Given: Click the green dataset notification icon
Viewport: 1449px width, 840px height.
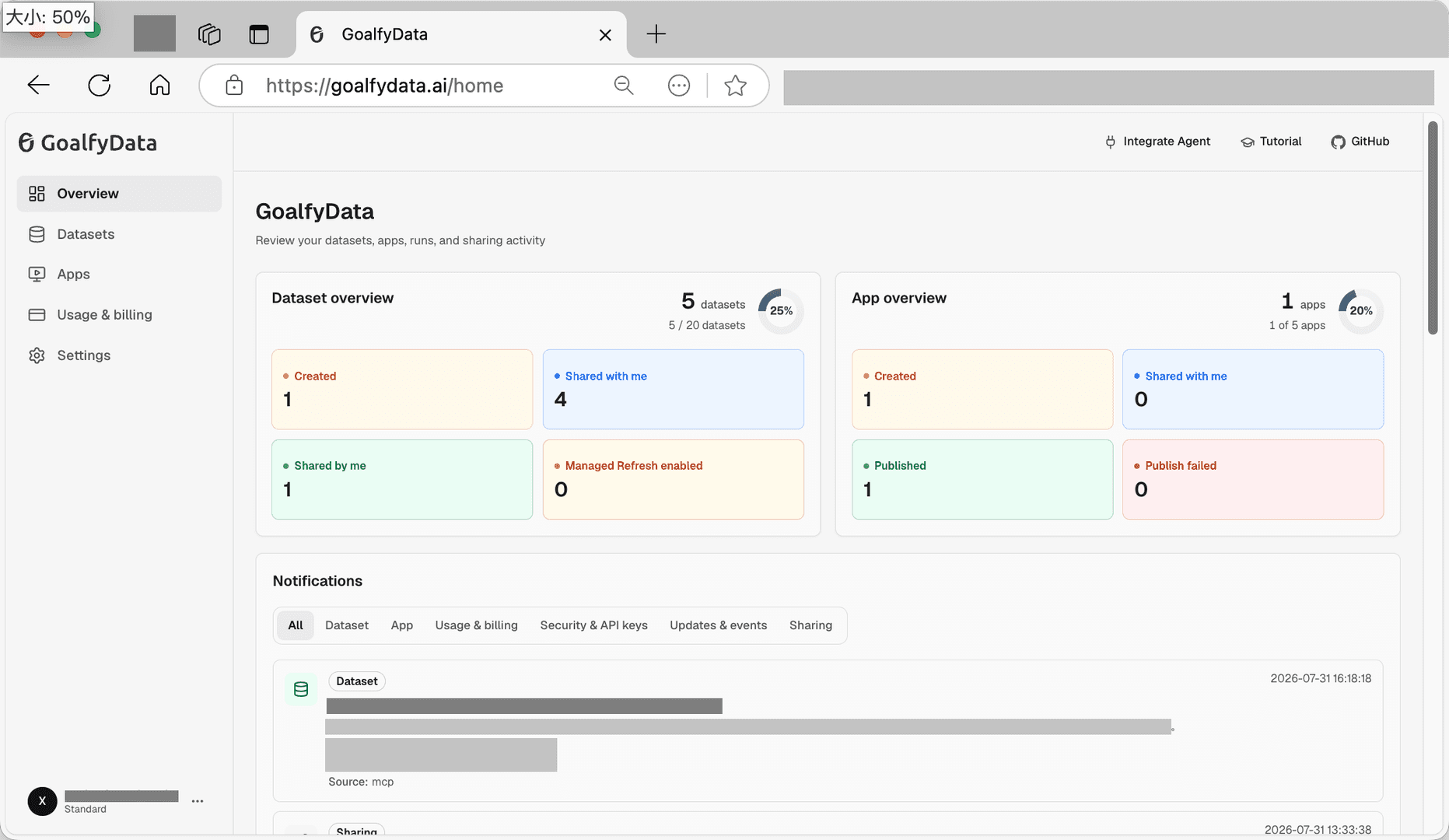Looking at the screenshot, I should [x=301, y=689].
